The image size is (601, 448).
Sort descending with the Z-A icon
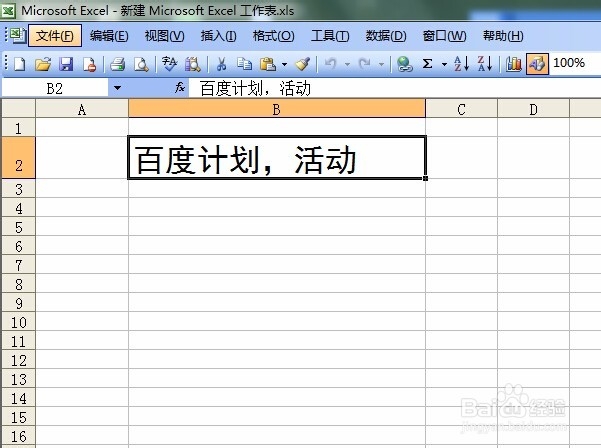pyautogui.click(x=485, y=64)
